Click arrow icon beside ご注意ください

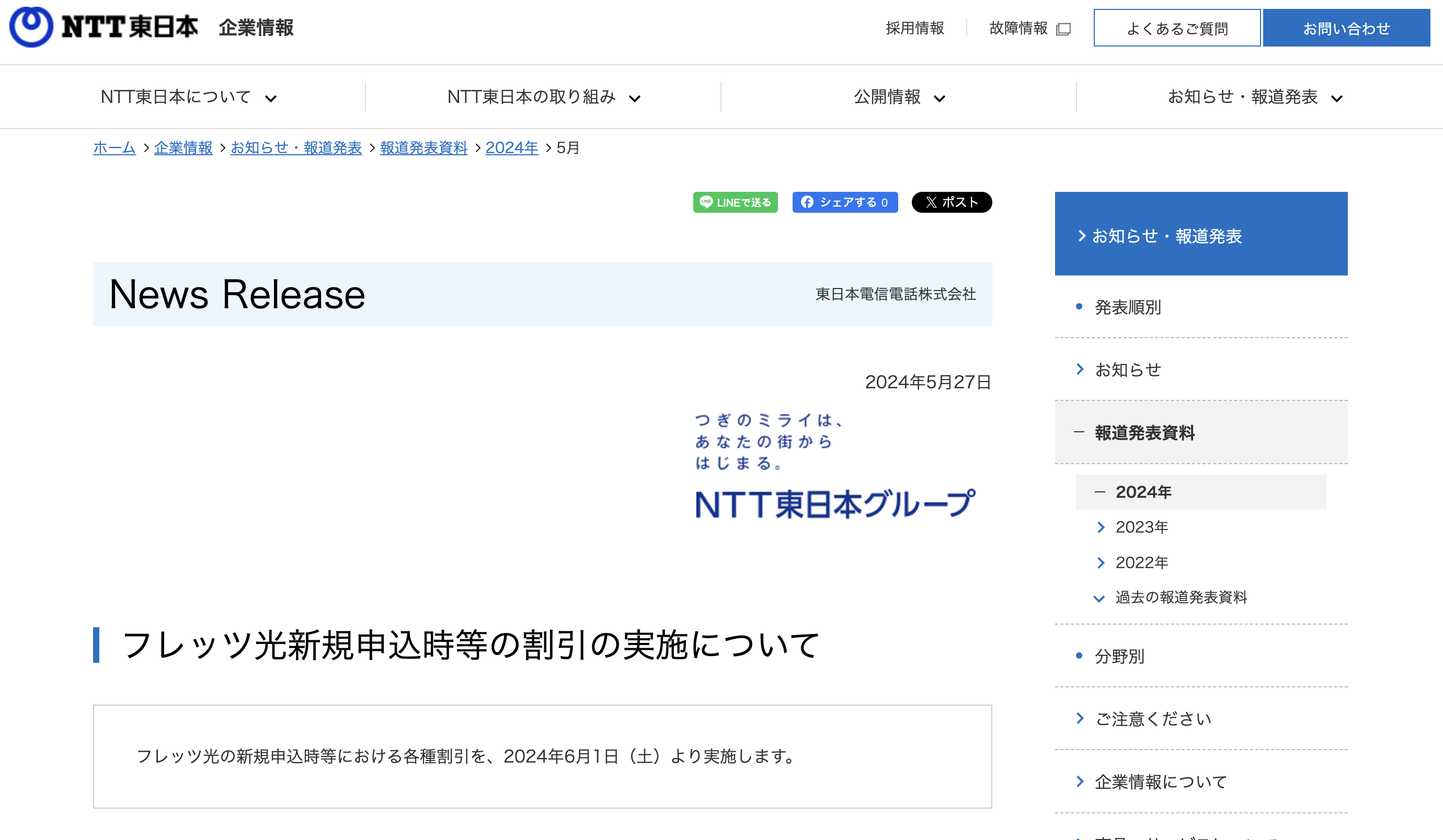(x=1080, y=718)
